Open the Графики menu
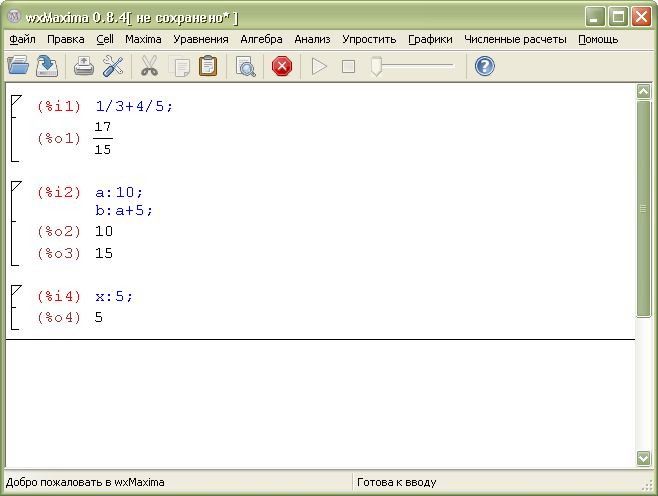 430,39
